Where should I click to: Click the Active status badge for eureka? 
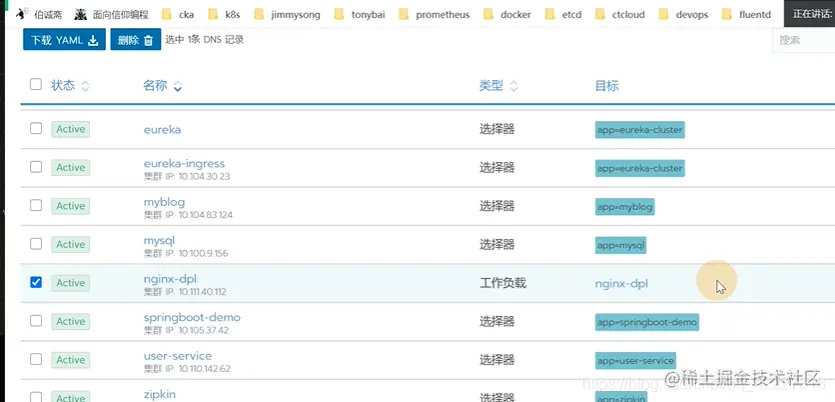(x=70, y=129)
